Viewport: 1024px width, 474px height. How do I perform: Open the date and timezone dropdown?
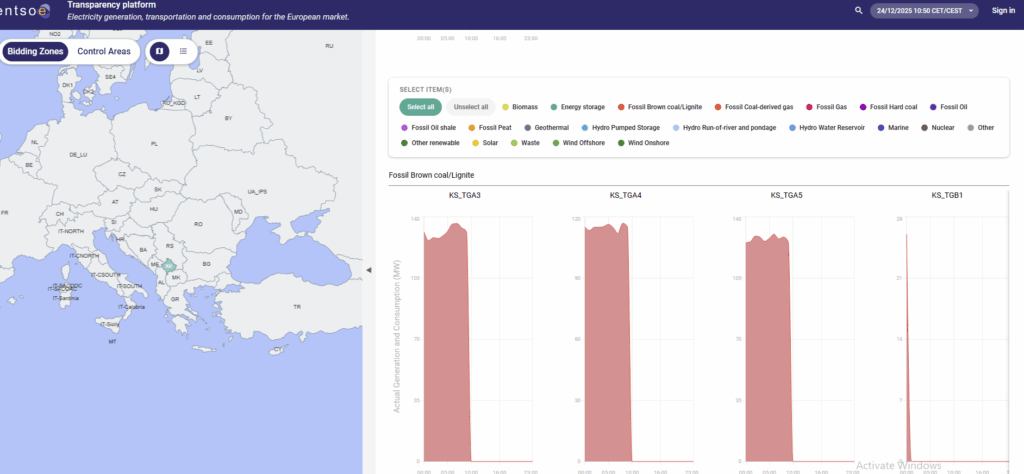924,10
